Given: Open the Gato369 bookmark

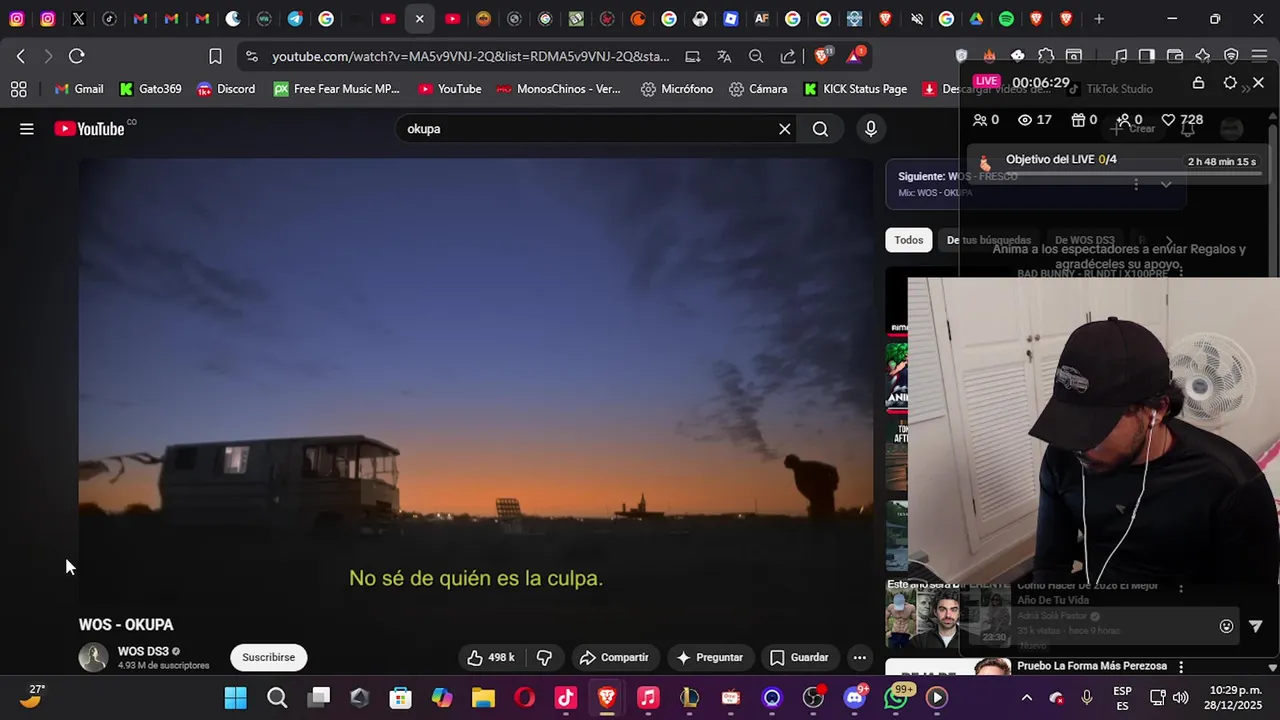Looking at the screenshot, I should [x=151, y=89].
